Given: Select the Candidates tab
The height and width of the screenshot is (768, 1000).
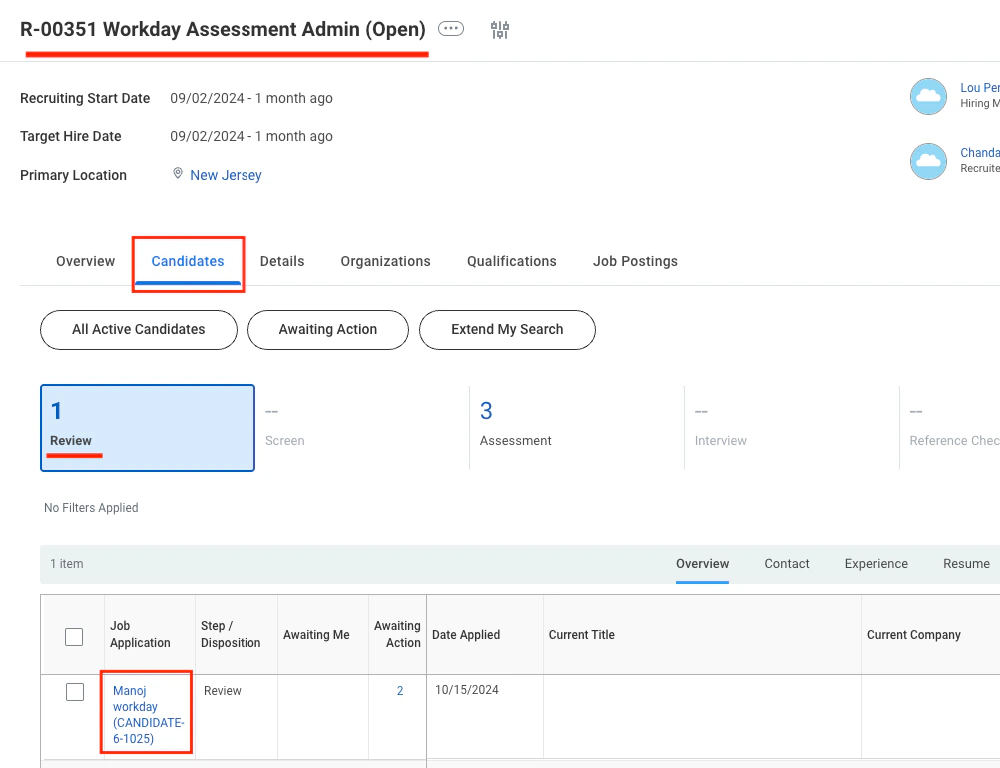Looking at the screenshot, I should (188, 262).
